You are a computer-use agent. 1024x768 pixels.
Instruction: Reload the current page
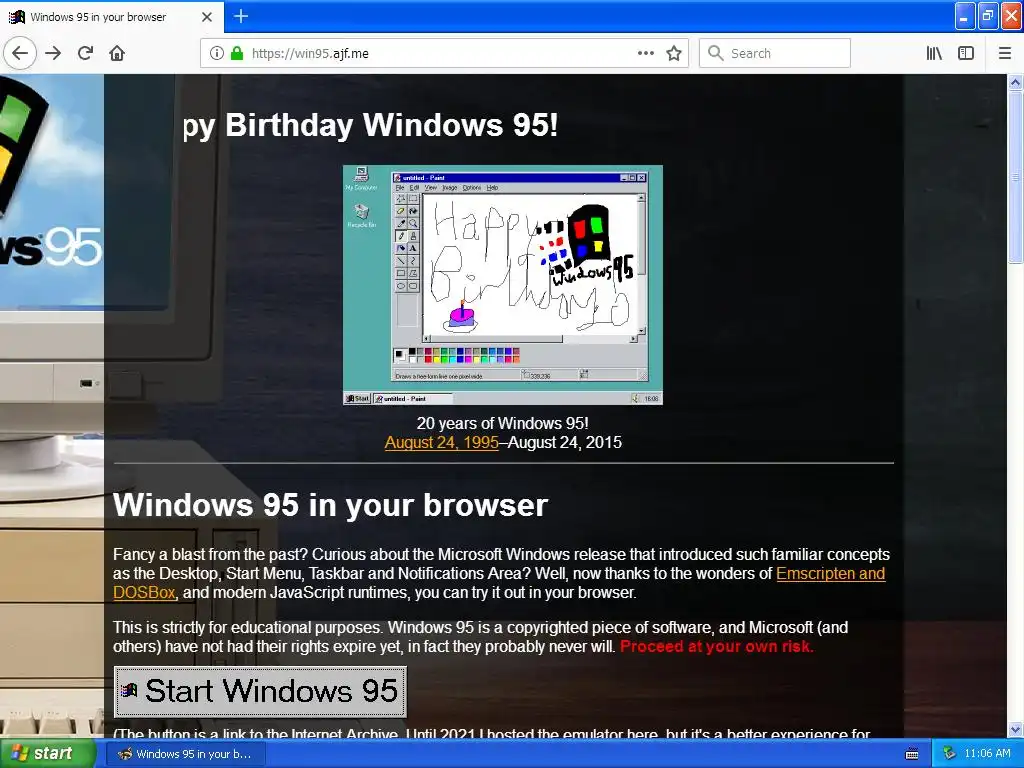pyautogui.click(x=86, y=53)
